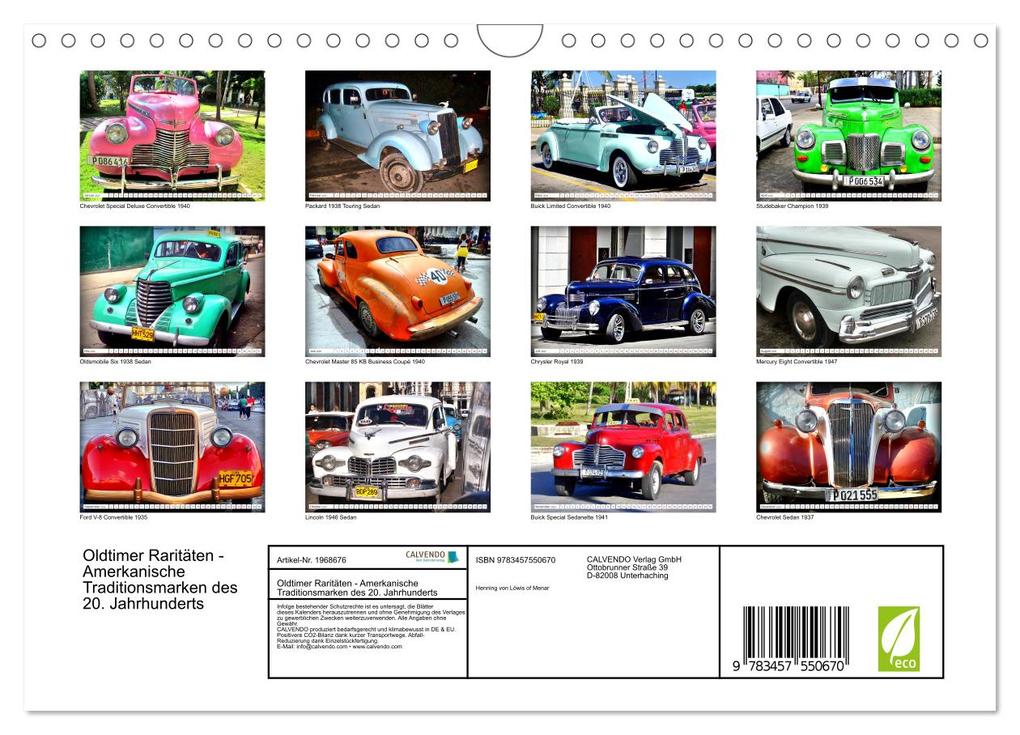Click caption 'Buick Special Sedanette 1941'
Viewport: 1020px width, 735px height.
(569, 518)
